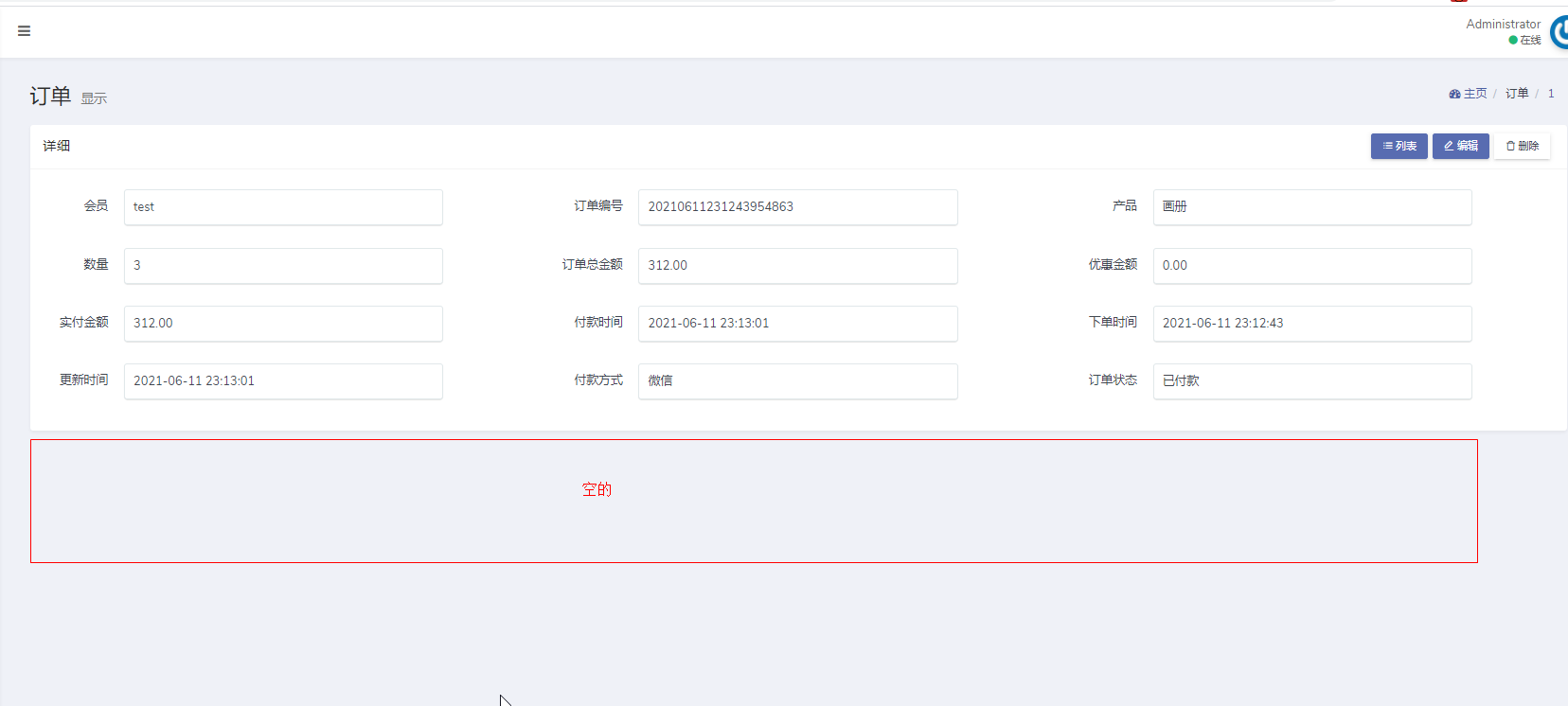1568x706 pixels.
Task: Click the 显示 subtitle text
Action: point(94,99)
